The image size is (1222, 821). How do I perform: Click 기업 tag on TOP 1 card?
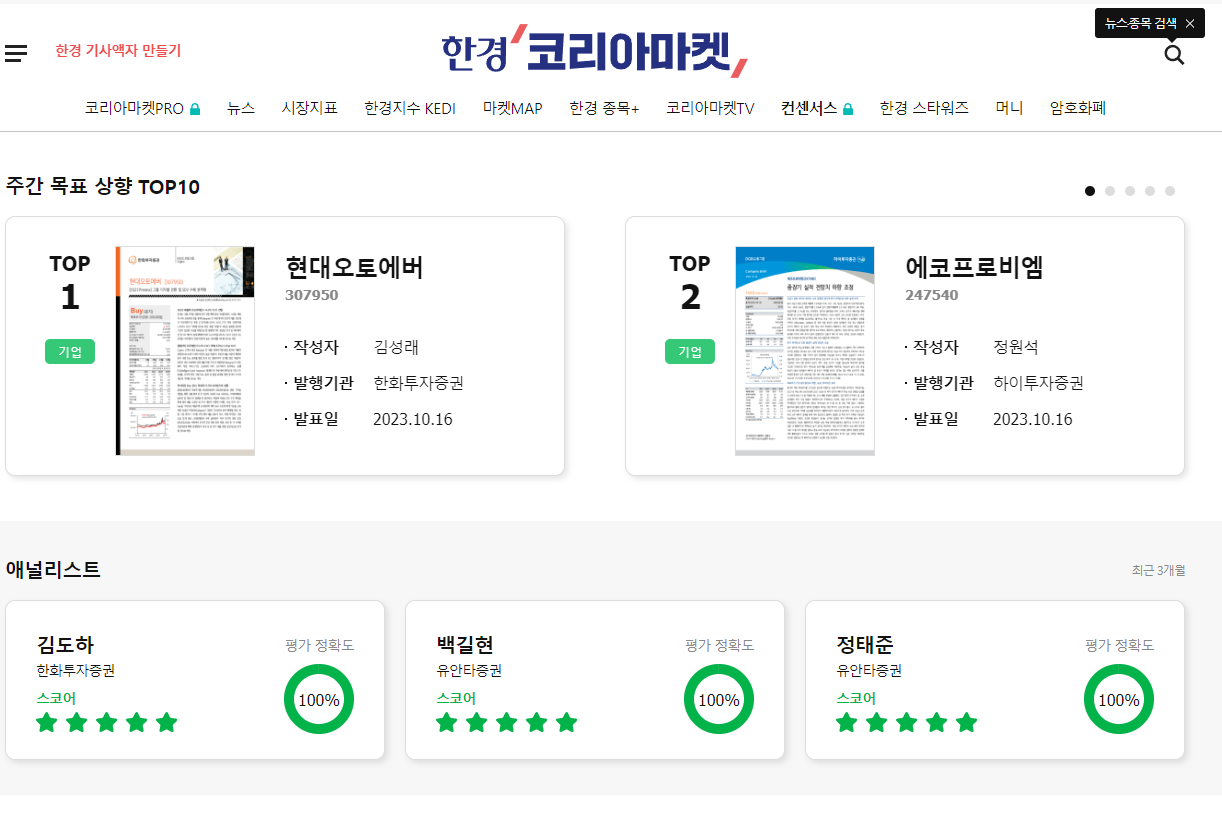pos(70,352)
